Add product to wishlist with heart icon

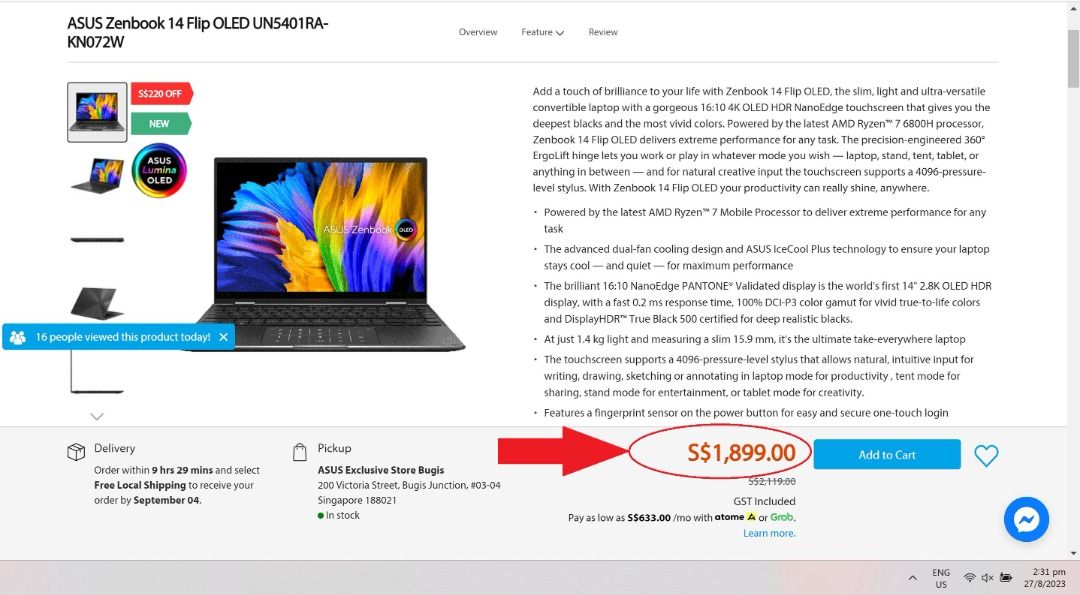coord(986,455)
